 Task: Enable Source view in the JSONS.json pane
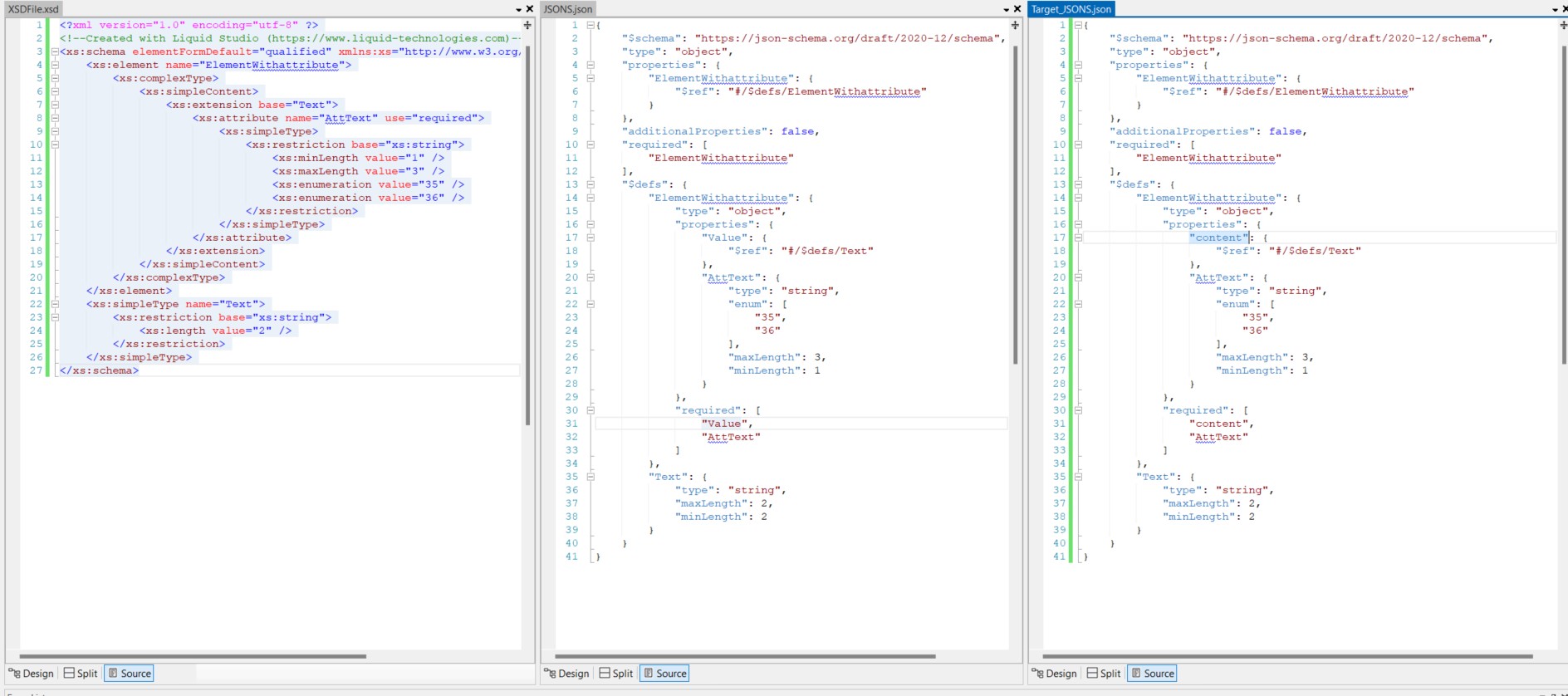[664, 674]
